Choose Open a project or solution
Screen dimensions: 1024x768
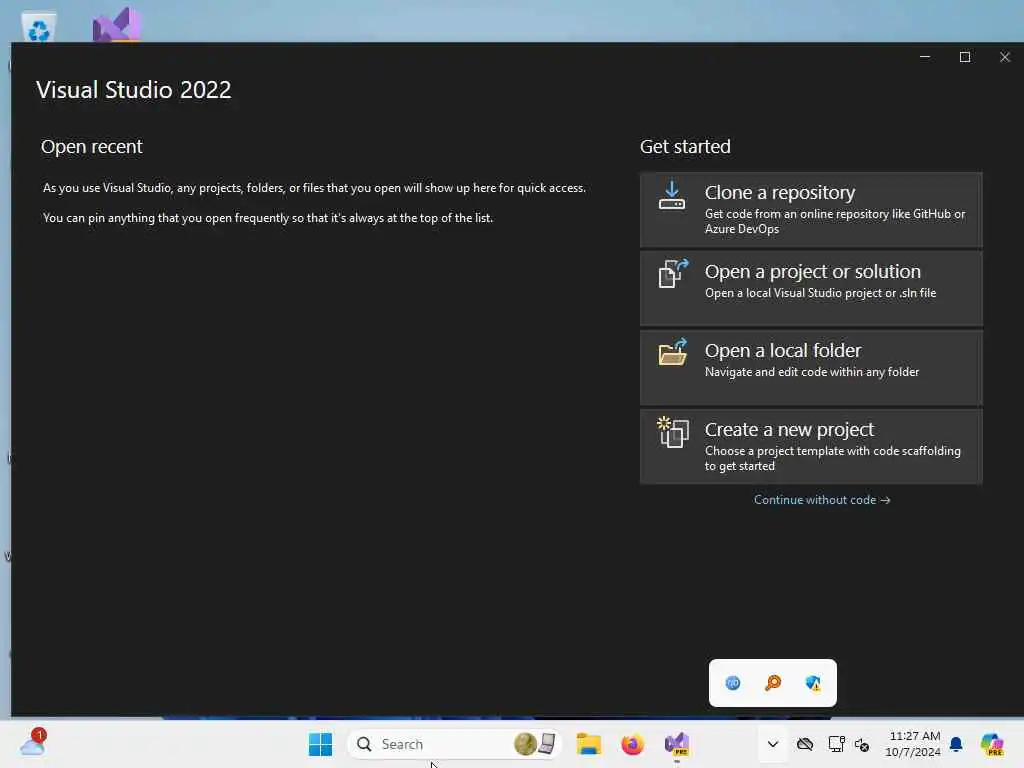pyautogui.click(x=811, y=289)
